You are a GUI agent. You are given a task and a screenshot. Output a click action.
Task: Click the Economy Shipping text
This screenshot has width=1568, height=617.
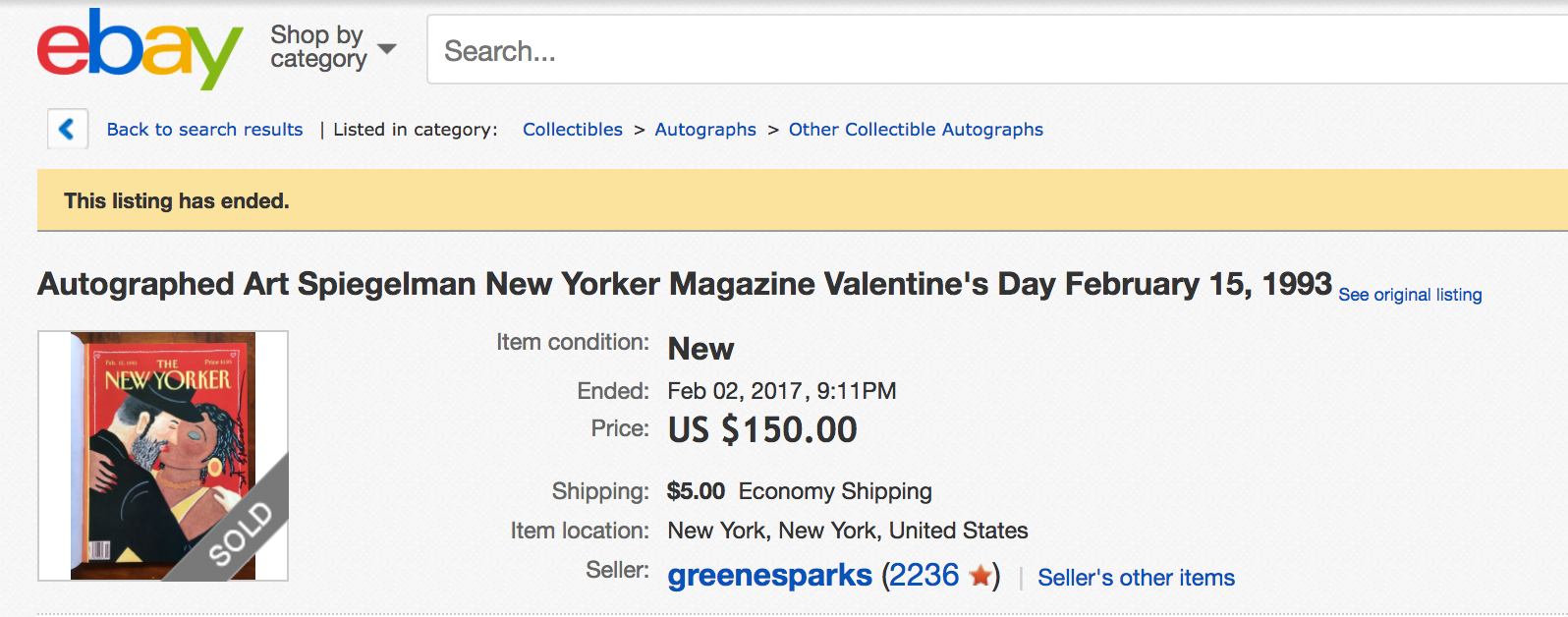(x=835, y=491)
